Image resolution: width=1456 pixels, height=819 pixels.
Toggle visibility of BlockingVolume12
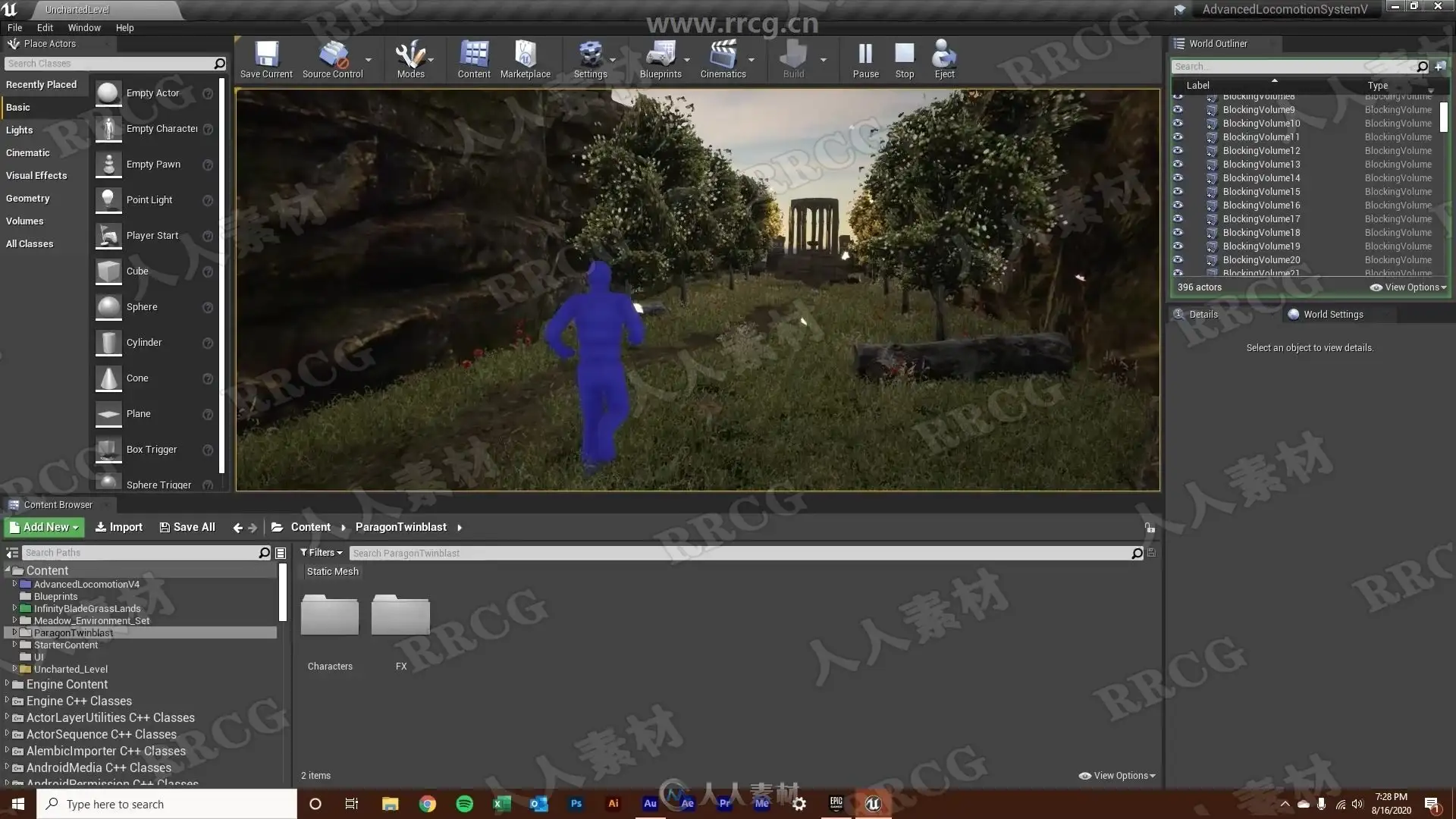1178,150
